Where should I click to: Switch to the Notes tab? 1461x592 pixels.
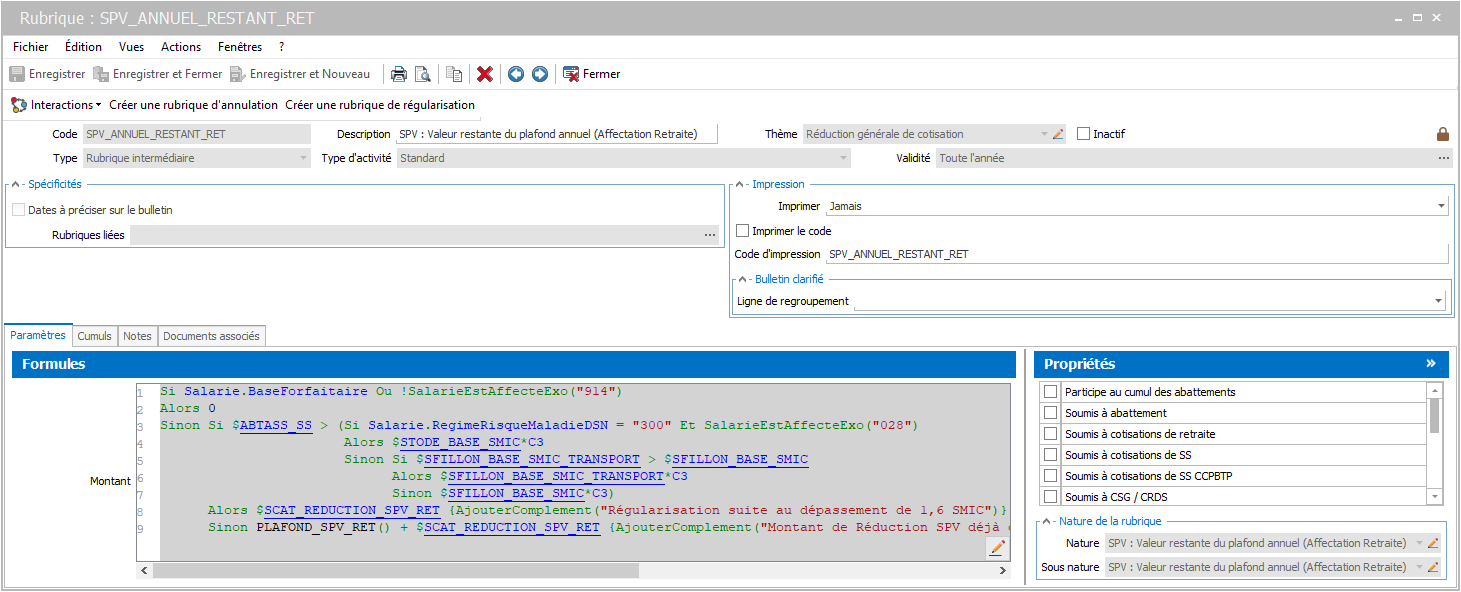pyautogui.click(x=137, y=336)
